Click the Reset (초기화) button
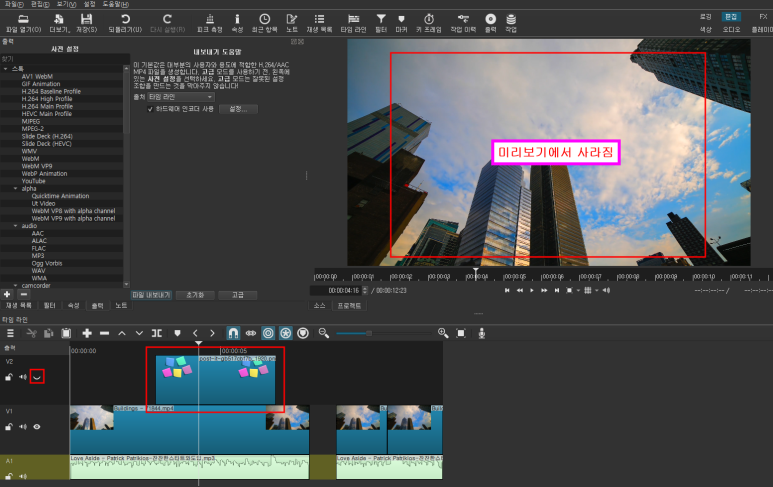Screen dimensions: 773x487 195,295
